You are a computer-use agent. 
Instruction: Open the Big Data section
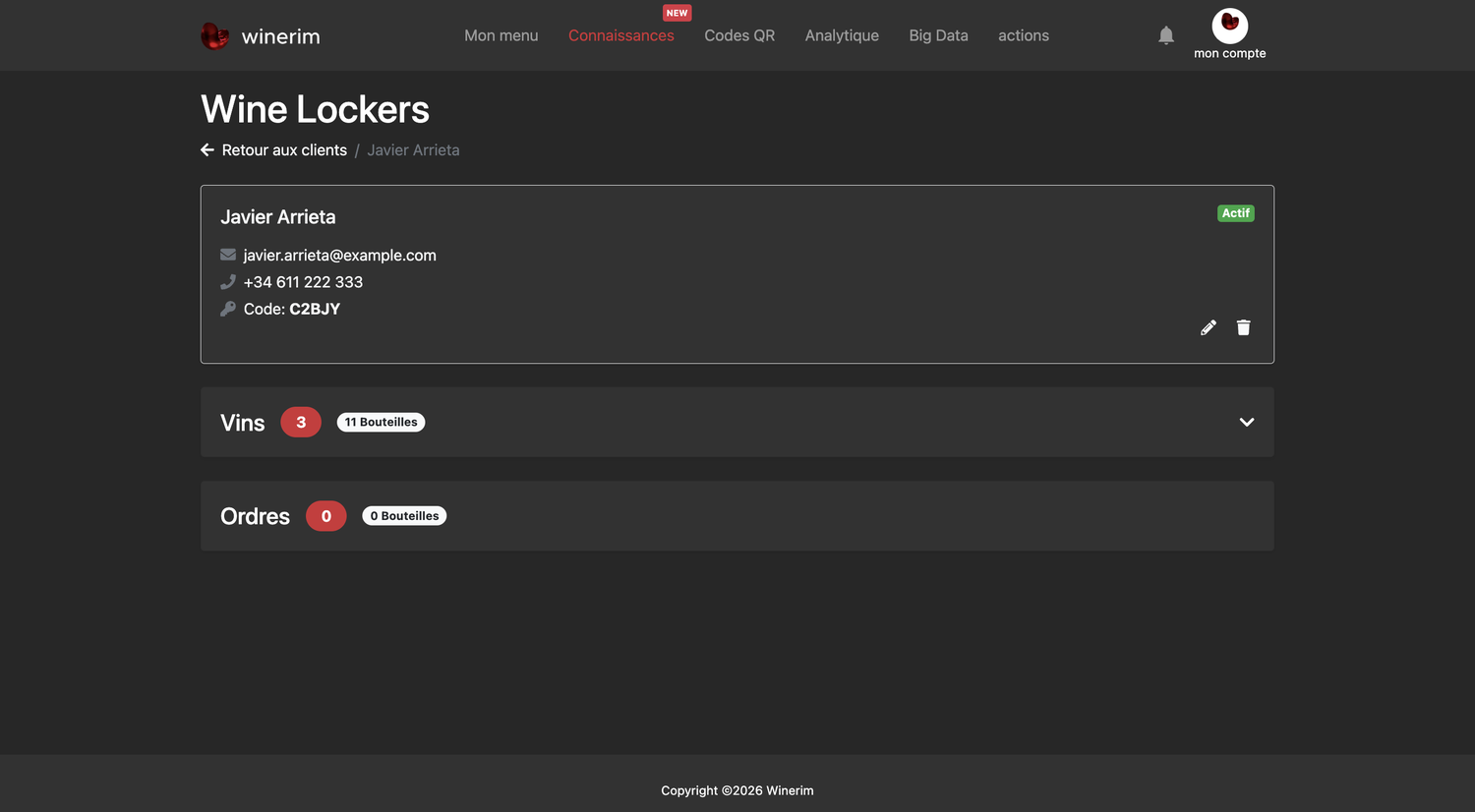[x=938, y=35]
